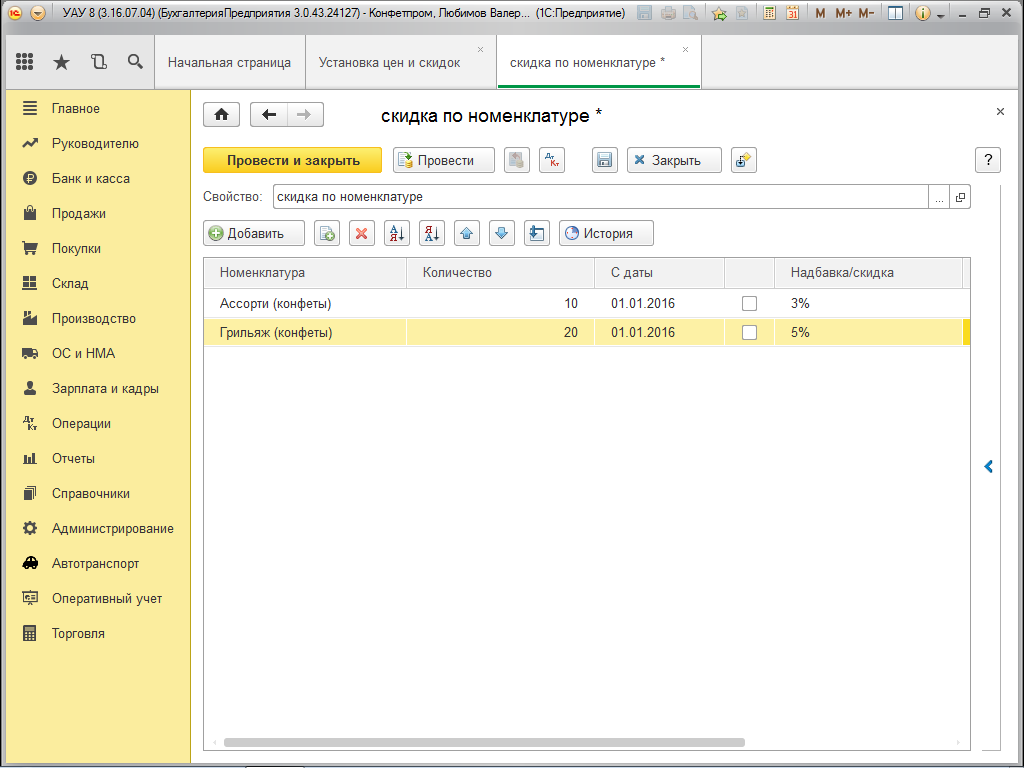
Task: Click the Провести и закрыть button
Action: tap(292, 160)
